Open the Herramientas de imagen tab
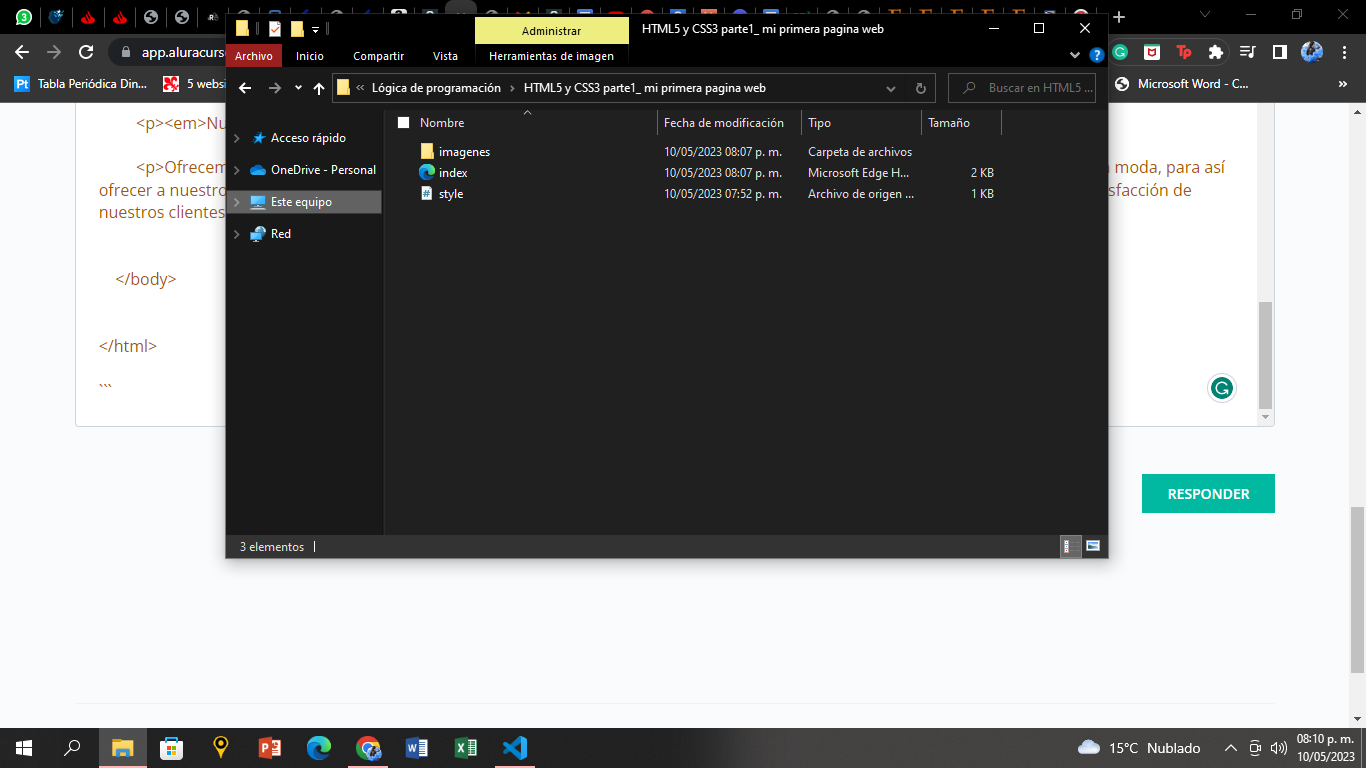1366x768 pixels. (x=551, y=56)
